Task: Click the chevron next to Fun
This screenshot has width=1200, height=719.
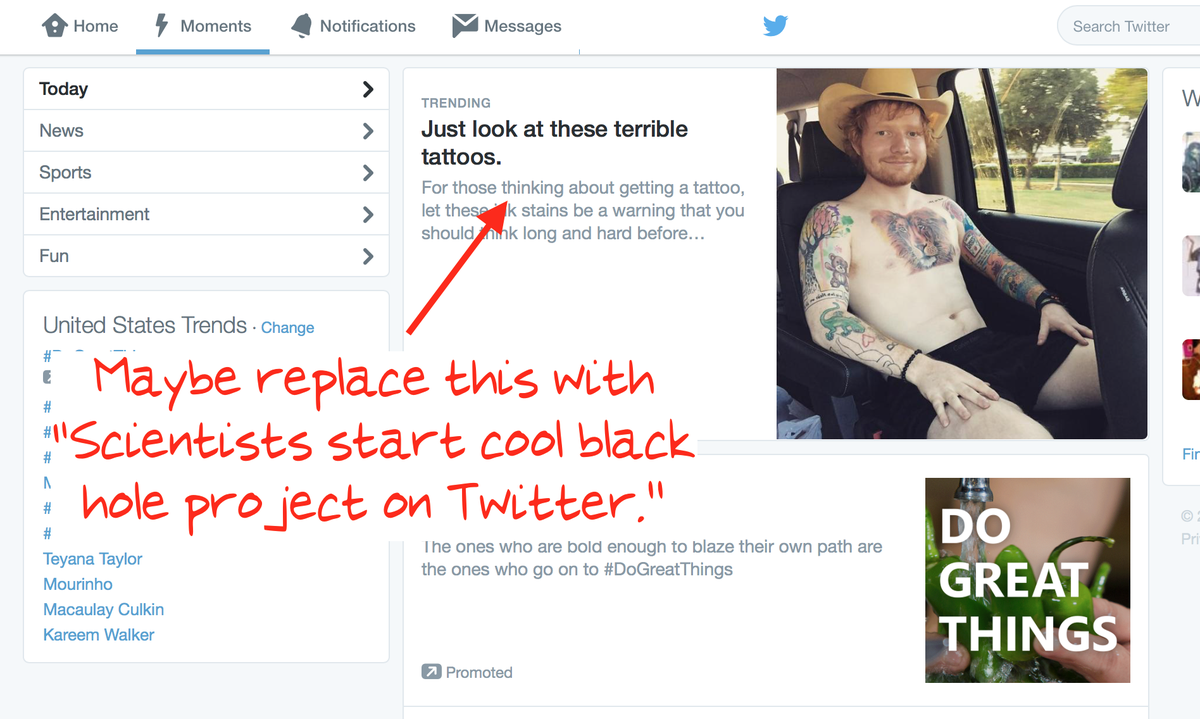Action: point(368,256)
